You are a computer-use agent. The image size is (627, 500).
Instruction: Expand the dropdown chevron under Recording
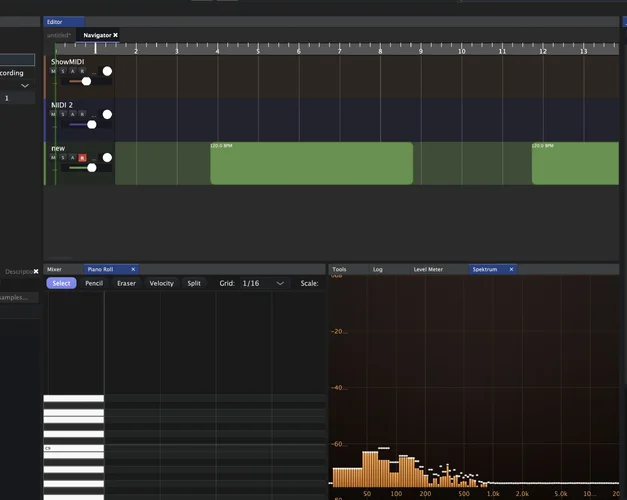[x=25, y=86]
